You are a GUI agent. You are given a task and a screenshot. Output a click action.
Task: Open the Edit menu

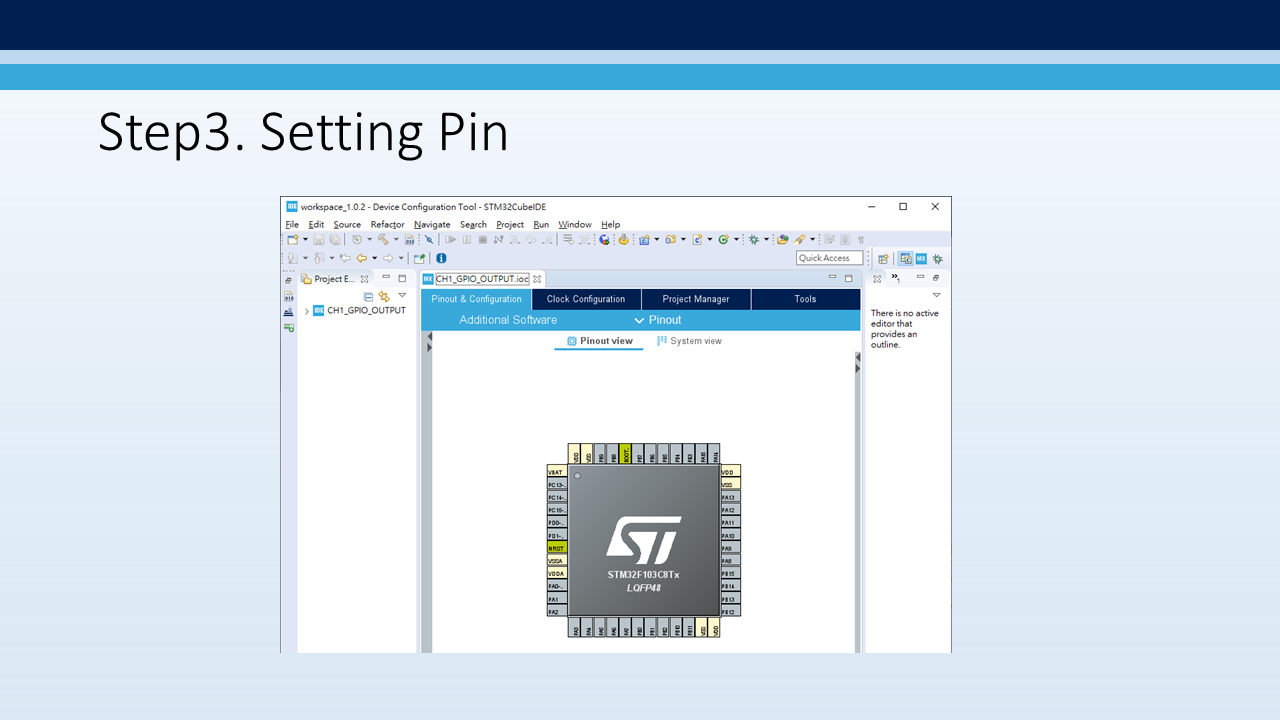[x=316, y=225]
